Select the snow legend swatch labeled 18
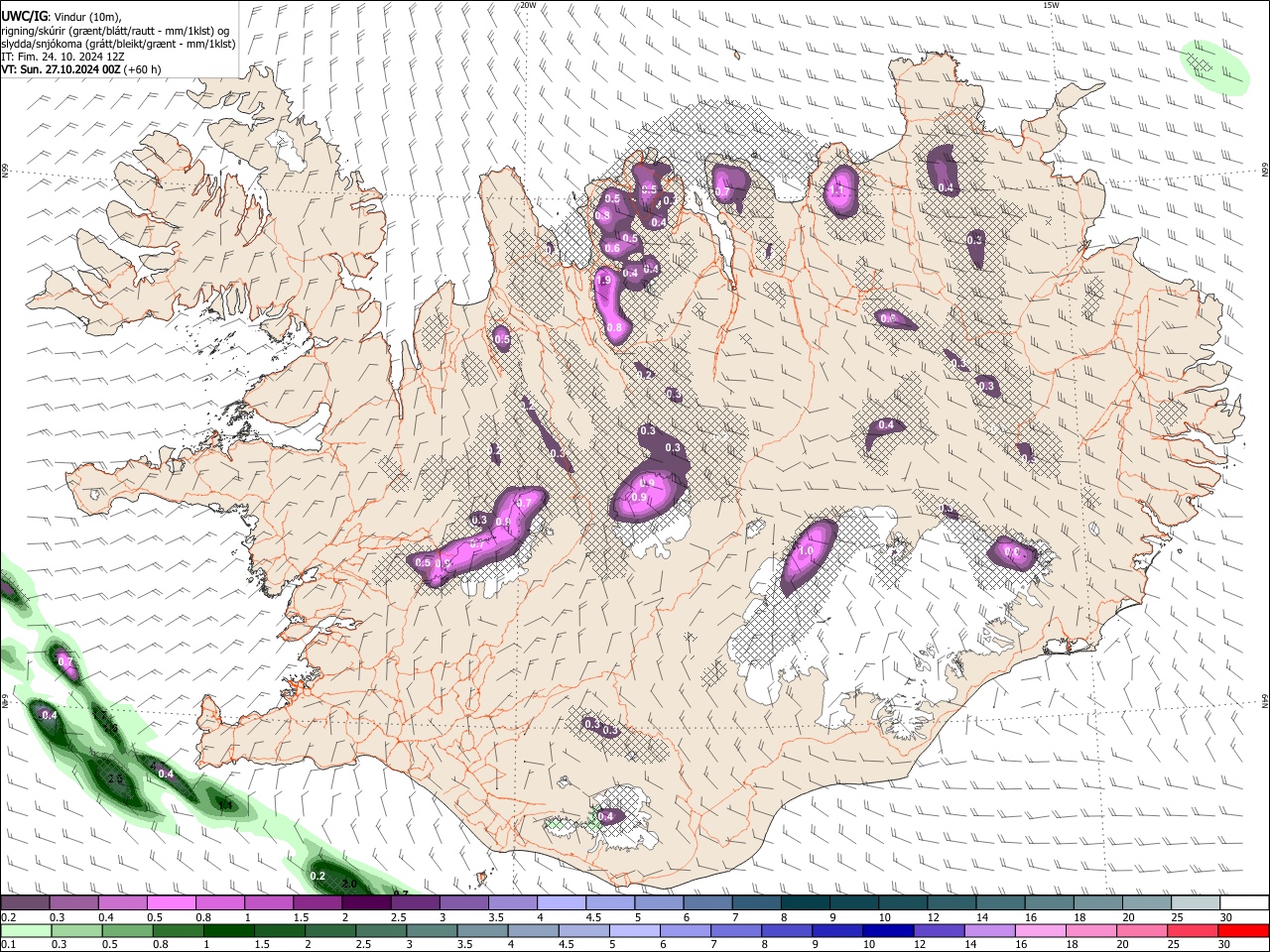Viewport: 1270px width, 952px height. point(1097,903)
